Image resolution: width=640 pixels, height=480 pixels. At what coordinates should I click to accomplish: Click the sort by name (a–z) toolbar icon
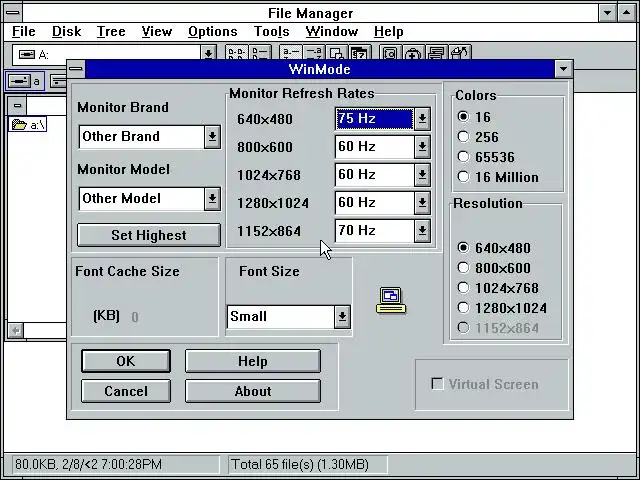[291, 52]
